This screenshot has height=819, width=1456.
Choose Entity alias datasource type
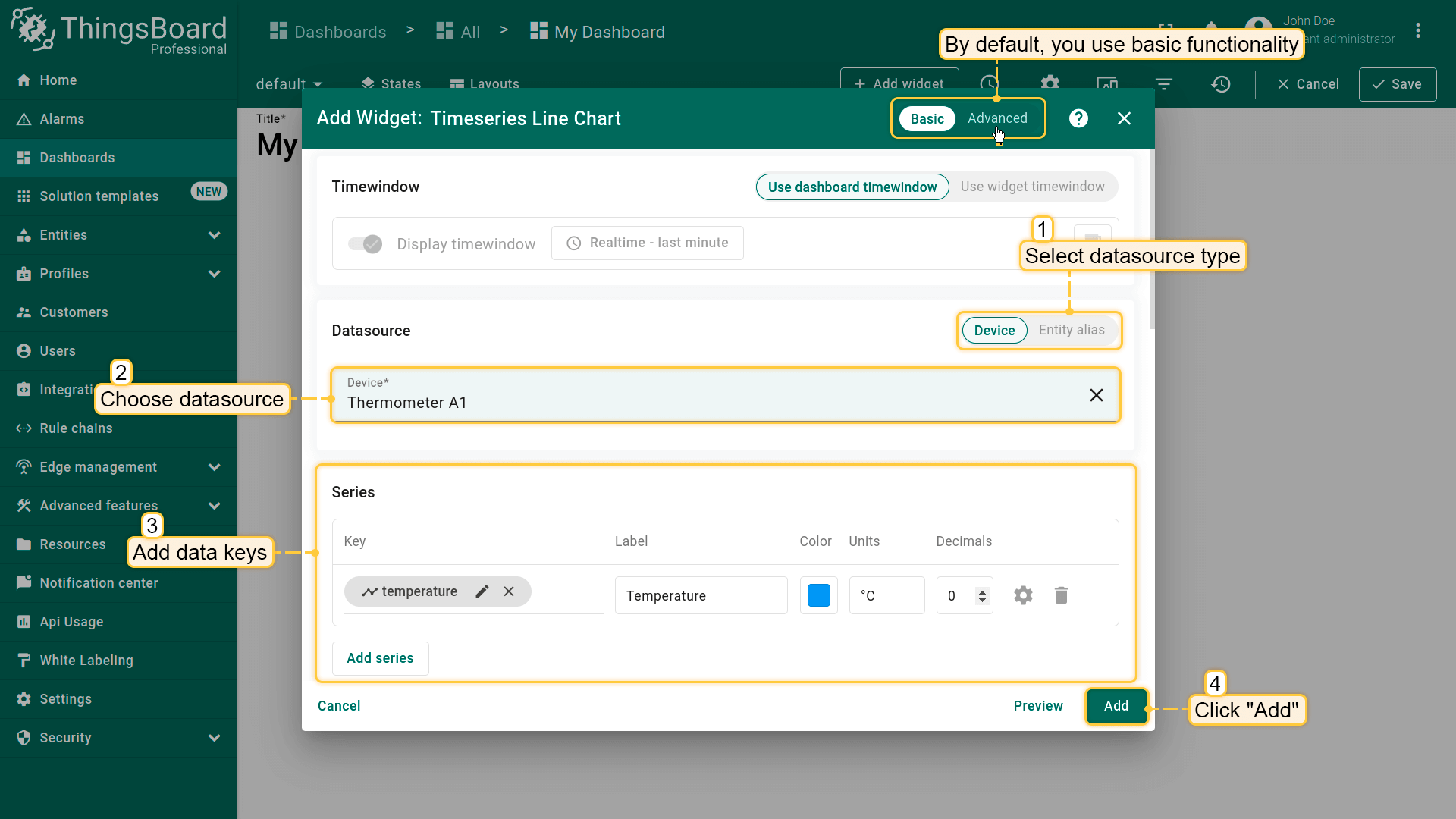1071,330
